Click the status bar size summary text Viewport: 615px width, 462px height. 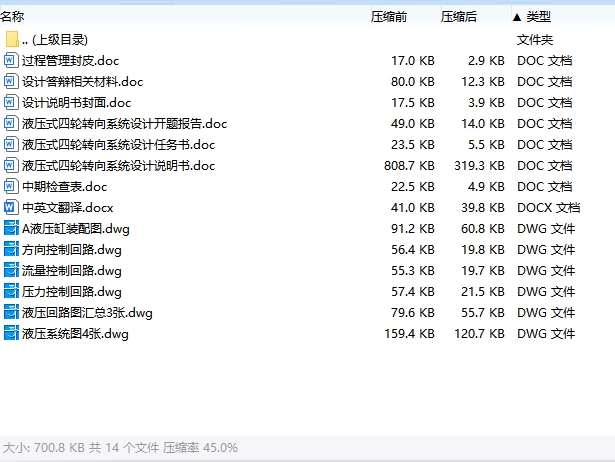click(120, 447)
